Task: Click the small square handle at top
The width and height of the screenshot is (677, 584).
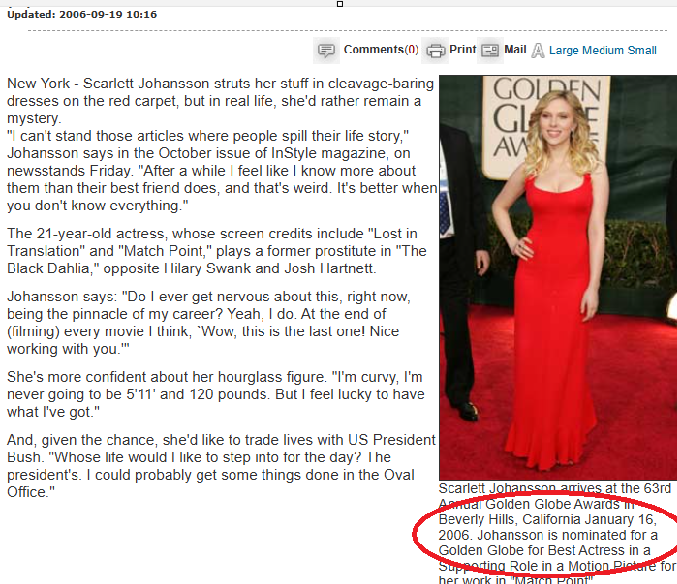Action: pos(340,4)
